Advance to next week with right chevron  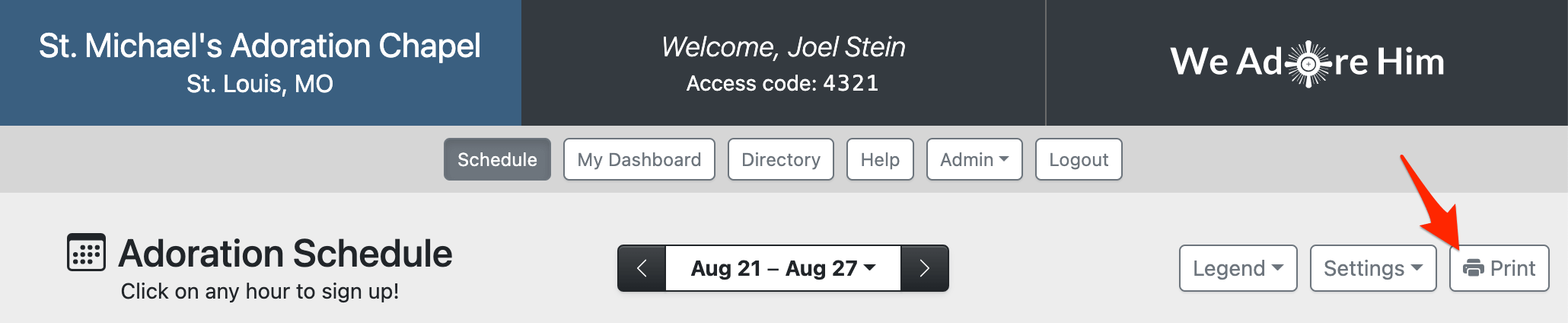(924, 268)
